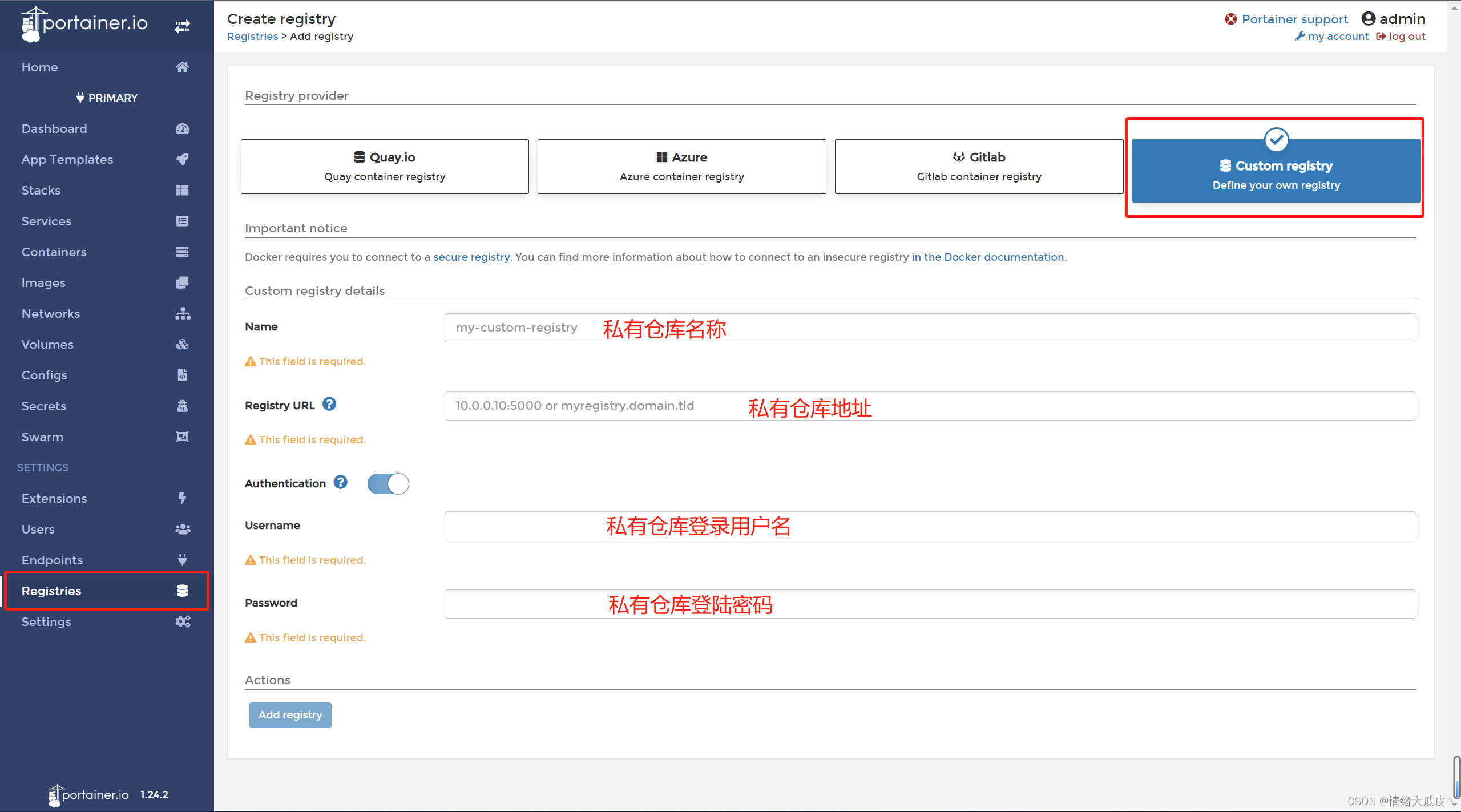
Task: Click the Portainer support lifebuoy icon
Action: pyautogui.click(x=1231, y=19)
